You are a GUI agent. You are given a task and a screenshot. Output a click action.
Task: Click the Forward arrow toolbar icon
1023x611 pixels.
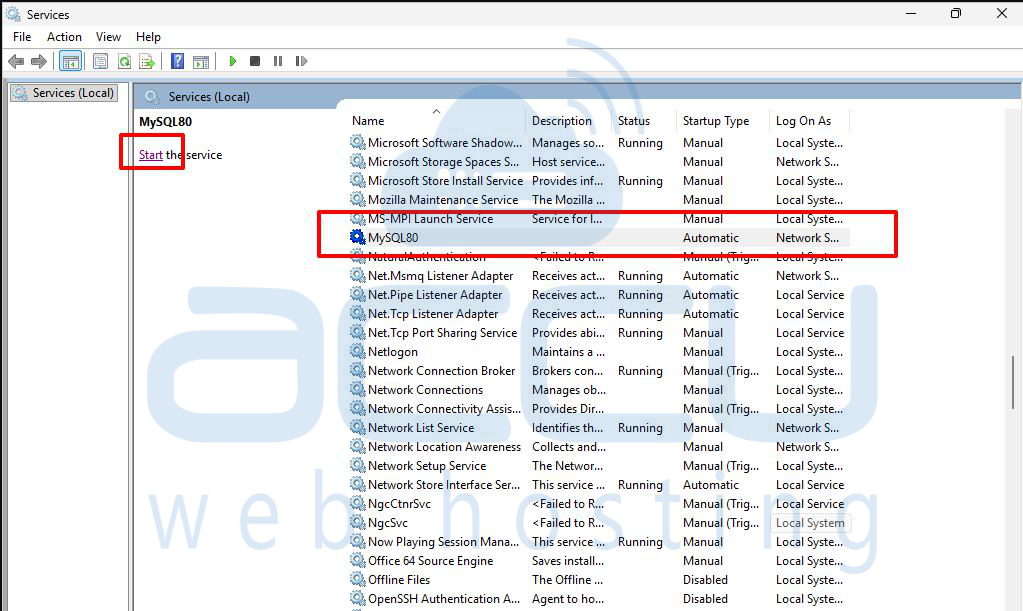39,61
